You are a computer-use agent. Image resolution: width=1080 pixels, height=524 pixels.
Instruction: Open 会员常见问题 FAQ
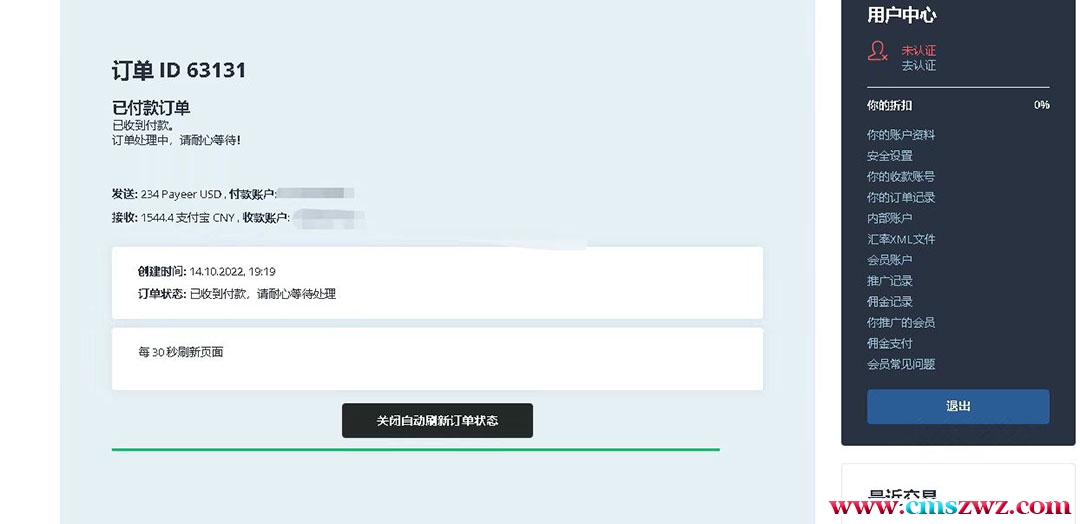(x=901, y=364)
